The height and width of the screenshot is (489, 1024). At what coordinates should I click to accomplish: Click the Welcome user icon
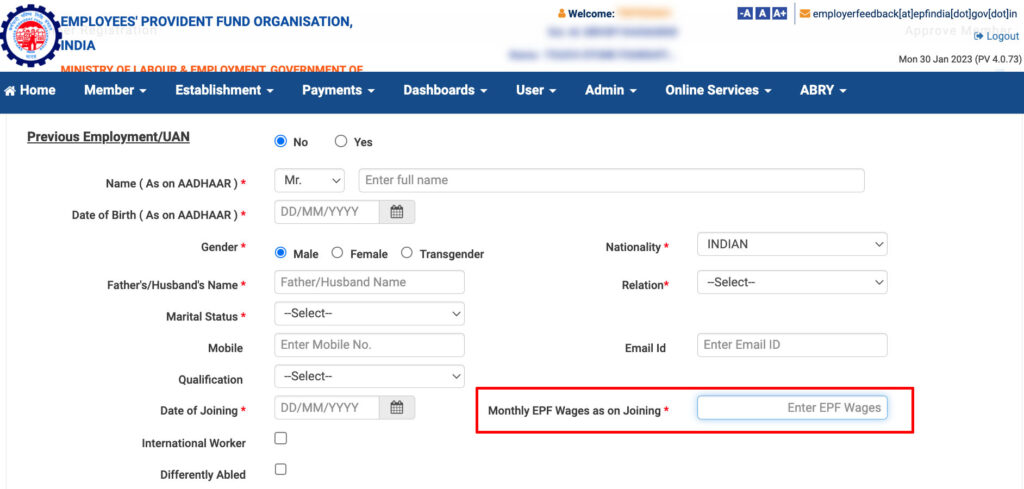pyautogui.click(x=562, y=13)
